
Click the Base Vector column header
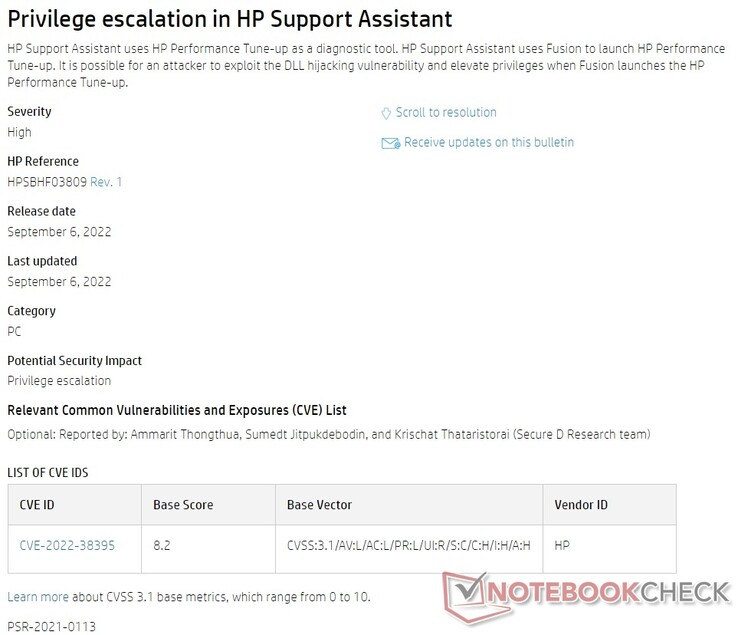click(x=409, y=505)
